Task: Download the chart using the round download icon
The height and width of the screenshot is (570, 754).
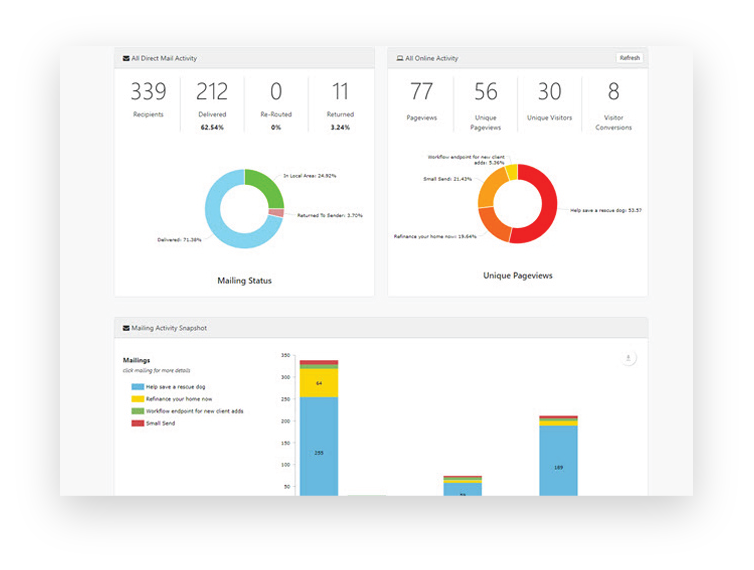Action: (628, 358)
